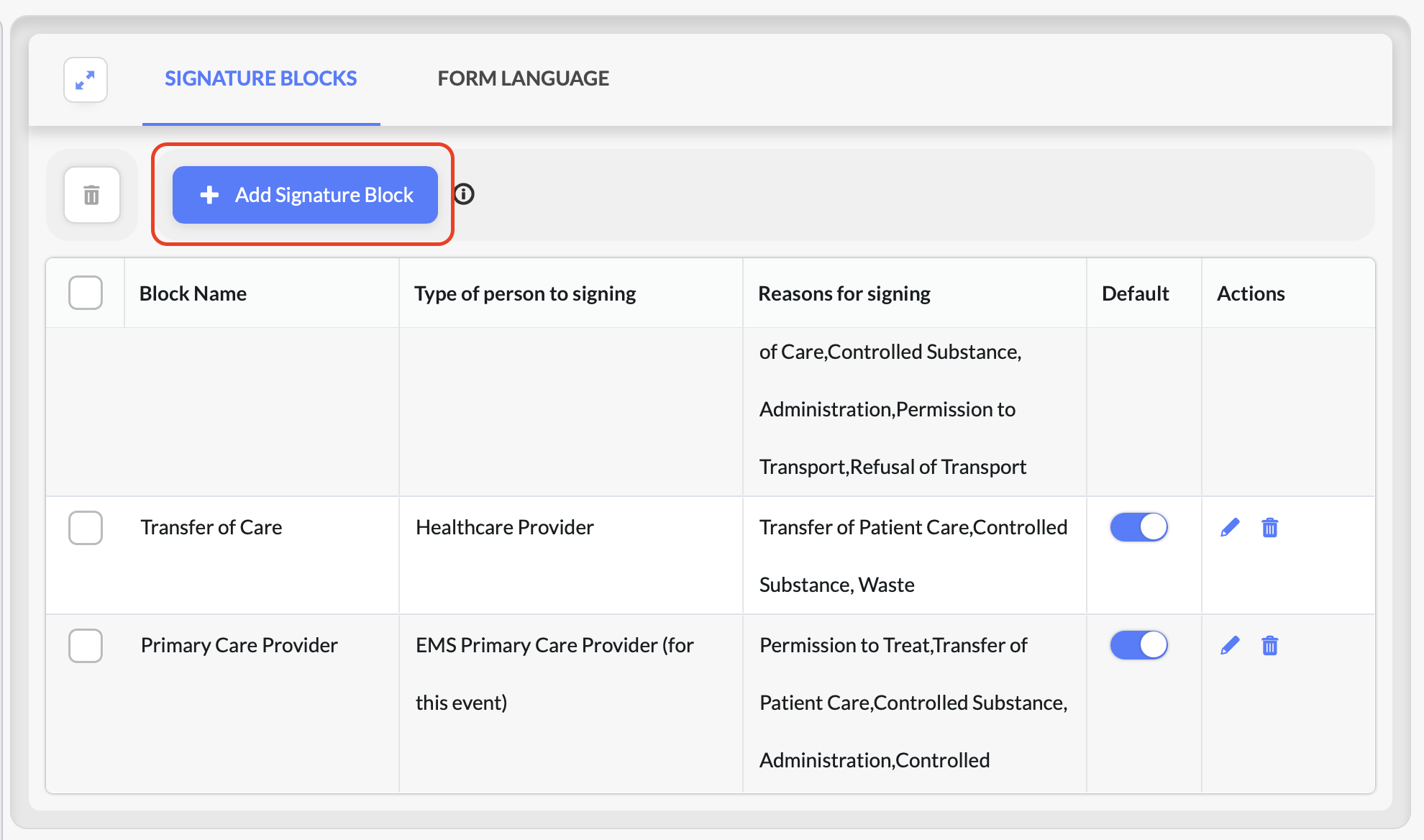Check the Primary Care Provider row checkbox
The width and height of the screenshot is (1424, 840).
(86, 645)
